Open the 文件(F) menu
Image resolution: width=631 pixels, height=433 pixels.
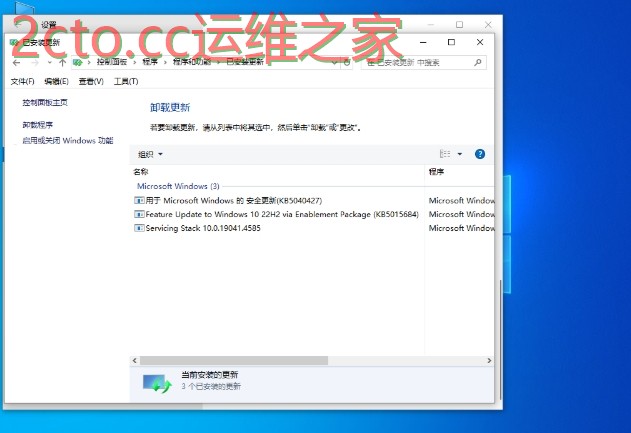[x=22, y=82]
